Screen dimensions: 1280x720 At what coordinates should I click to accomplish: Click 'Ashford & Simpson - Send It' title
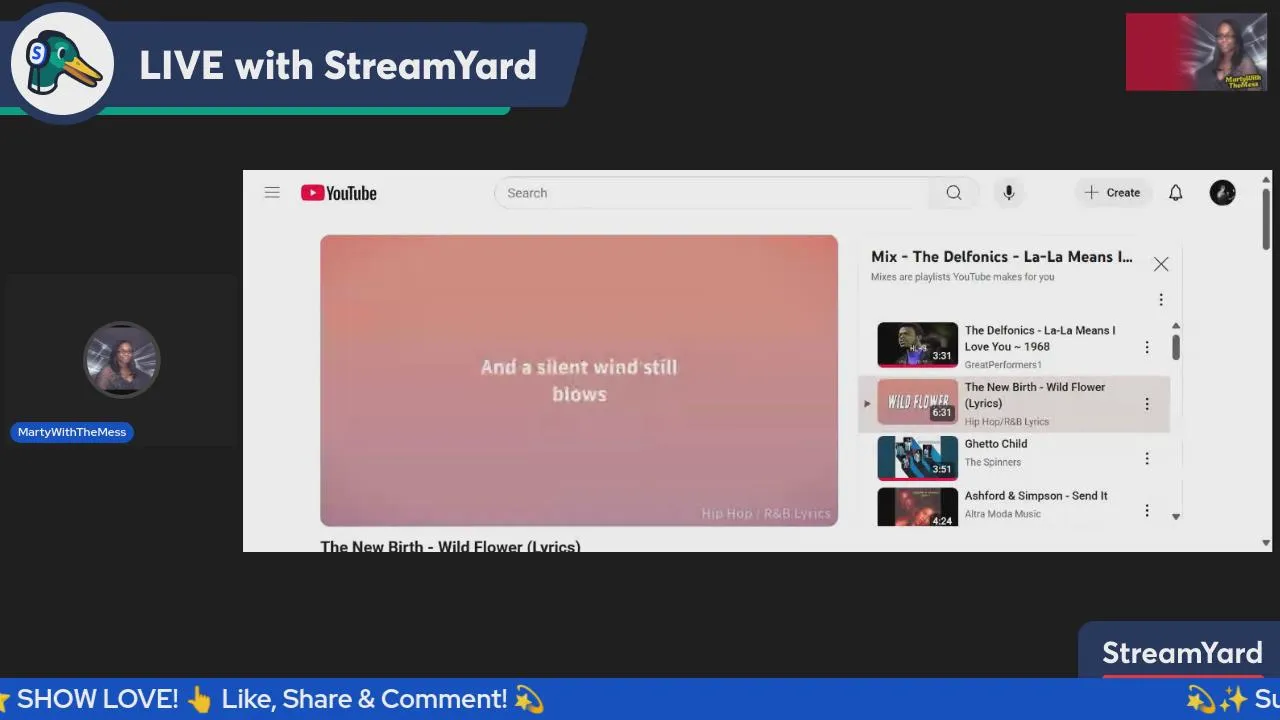[1036, 496]
